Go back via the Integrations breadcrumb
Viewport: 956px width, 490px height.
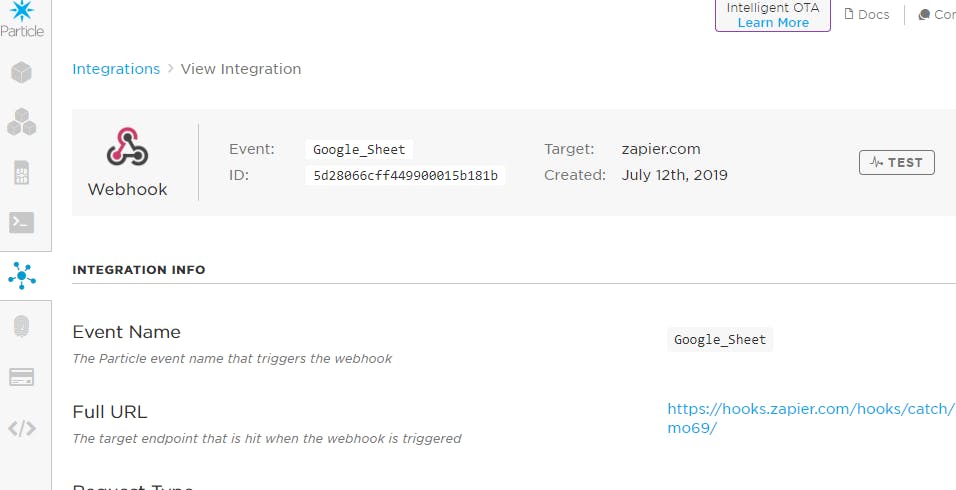click(116, 69)
